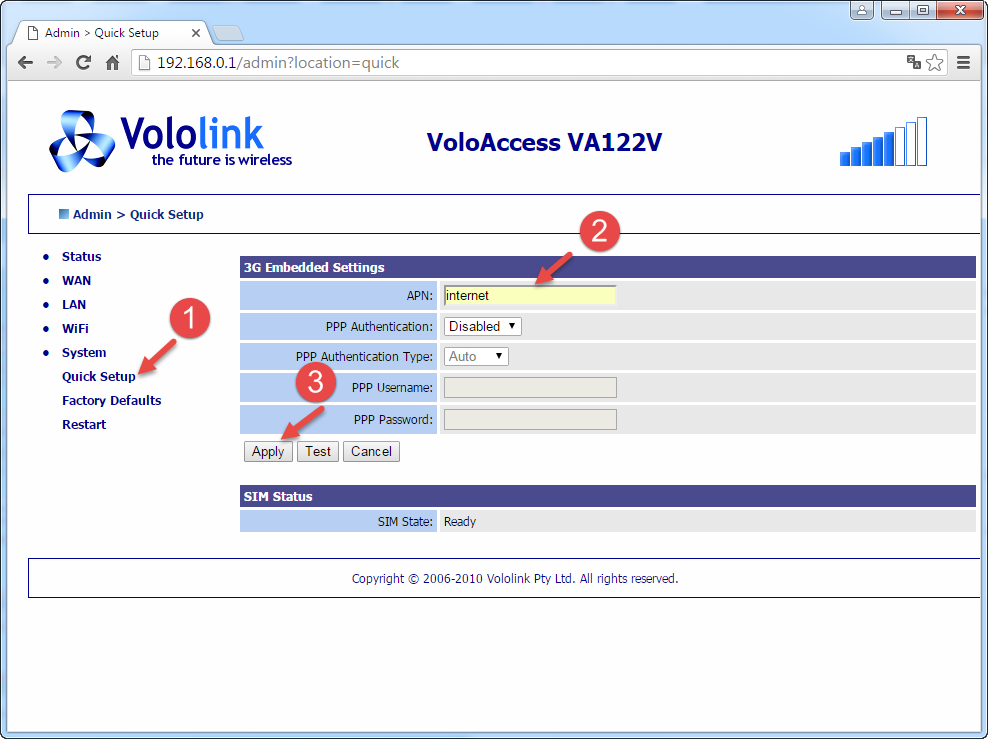988x739 pixels.
Task: Select WiFi in the sidebar
Action: pos(75,329)
